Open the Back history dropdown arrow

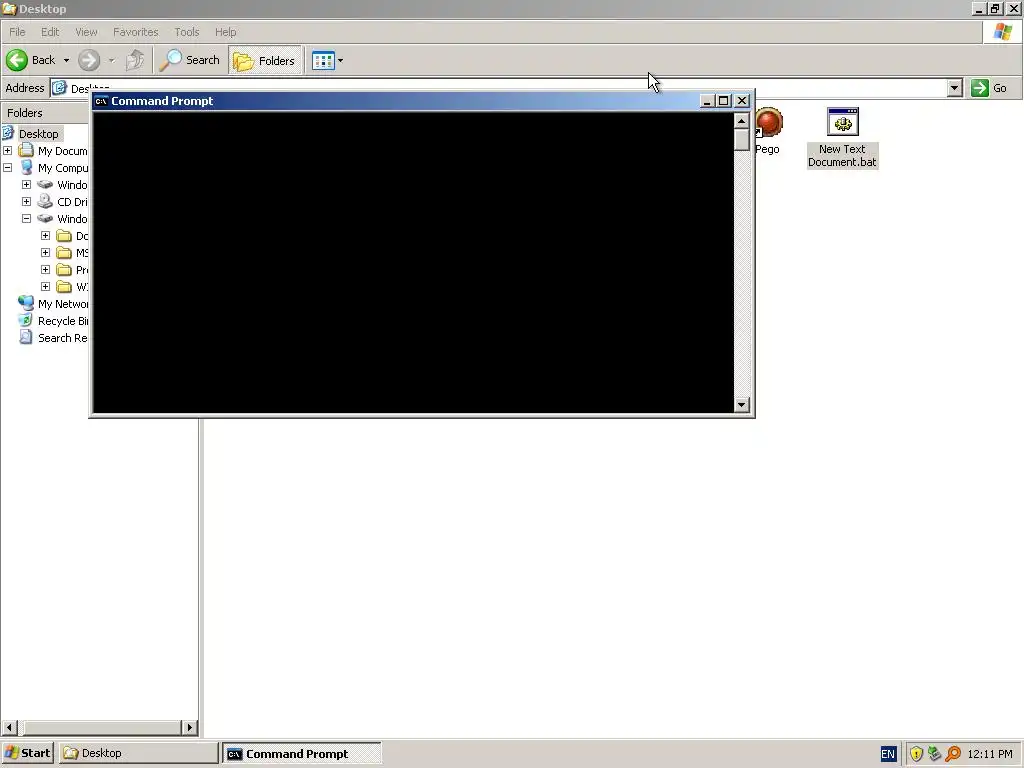click(x=66, y=60)
